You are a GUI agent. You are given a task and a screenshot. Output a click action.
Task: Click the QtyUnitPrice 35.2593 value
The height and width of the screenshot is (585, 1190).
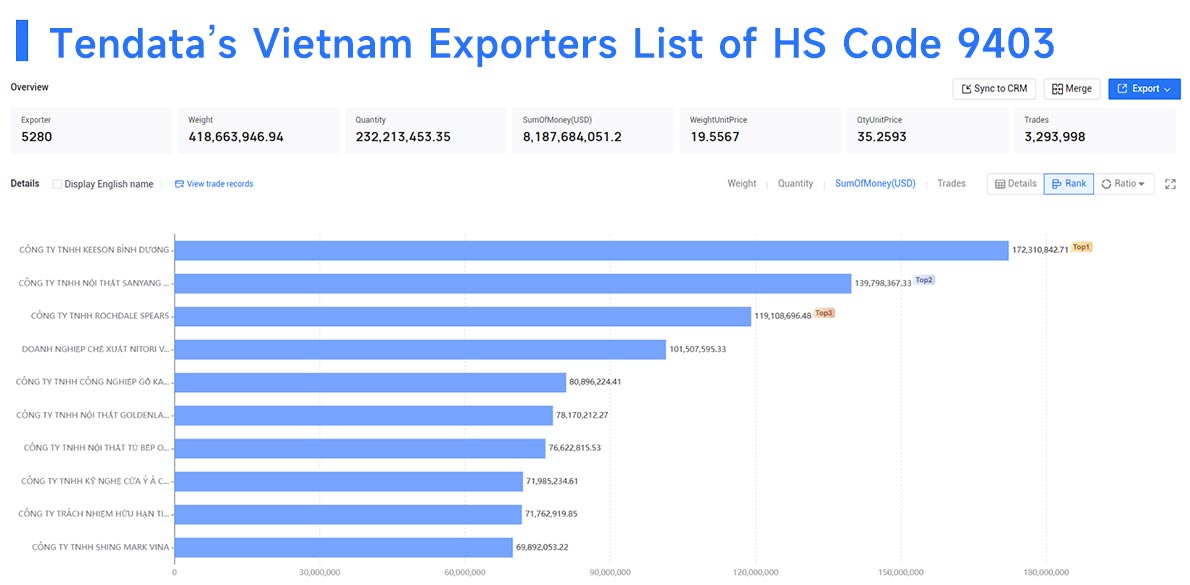[881, 137]
